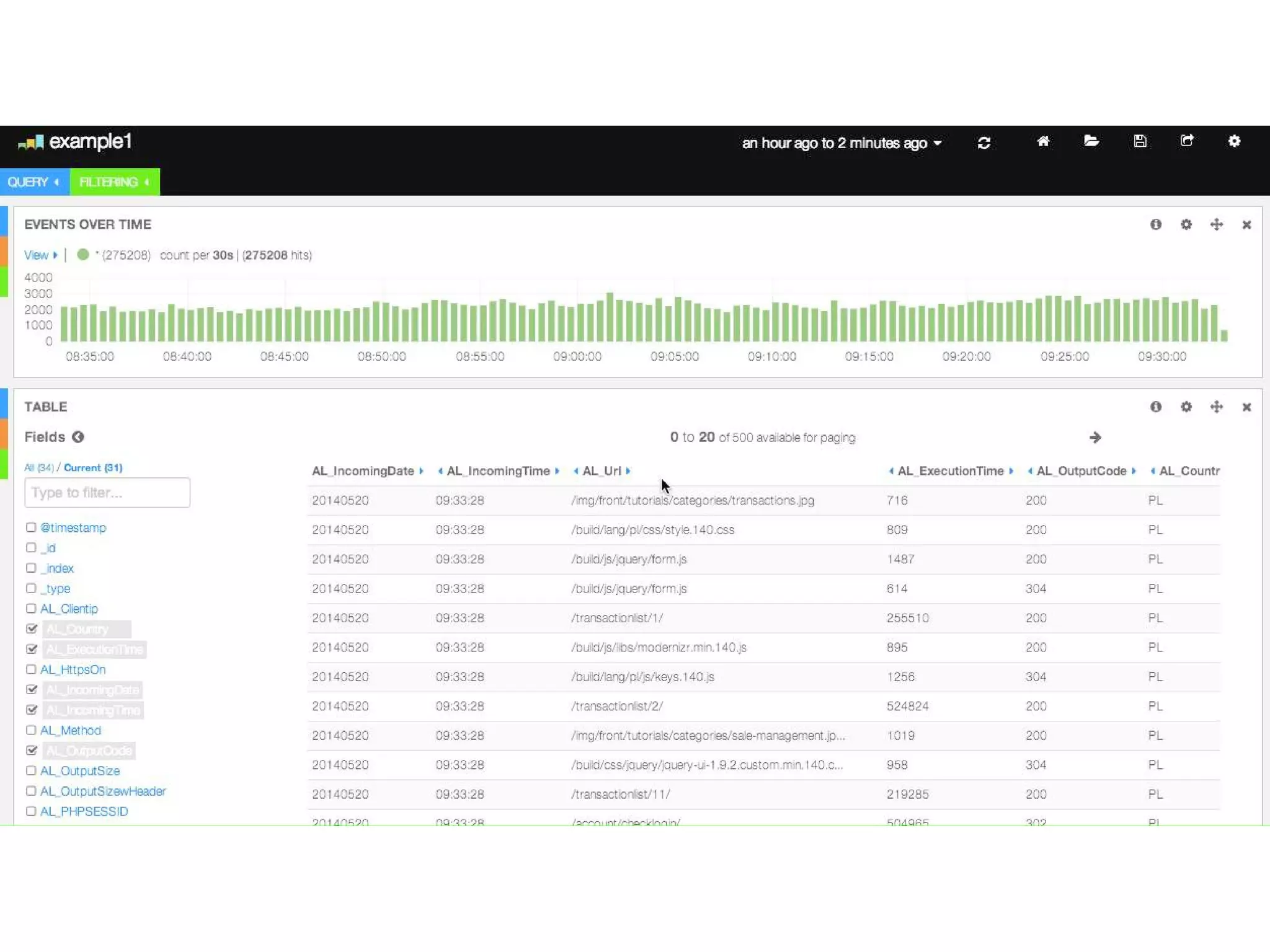Click the Table panel info icon
This screenshot has width=1270, height=952.
(x=1155, y=407)
